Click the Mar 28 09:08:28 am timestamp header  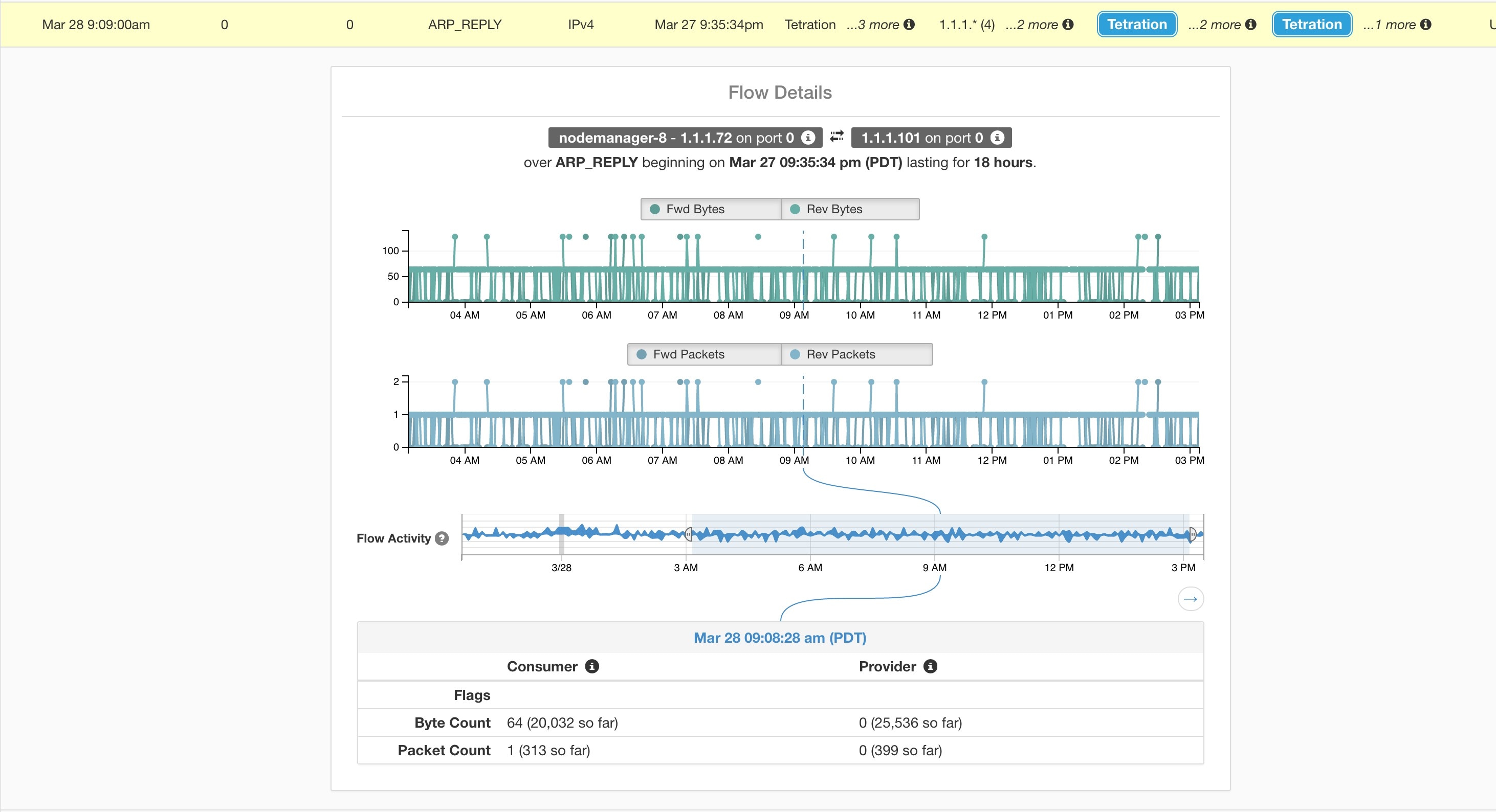coord(780,638)
